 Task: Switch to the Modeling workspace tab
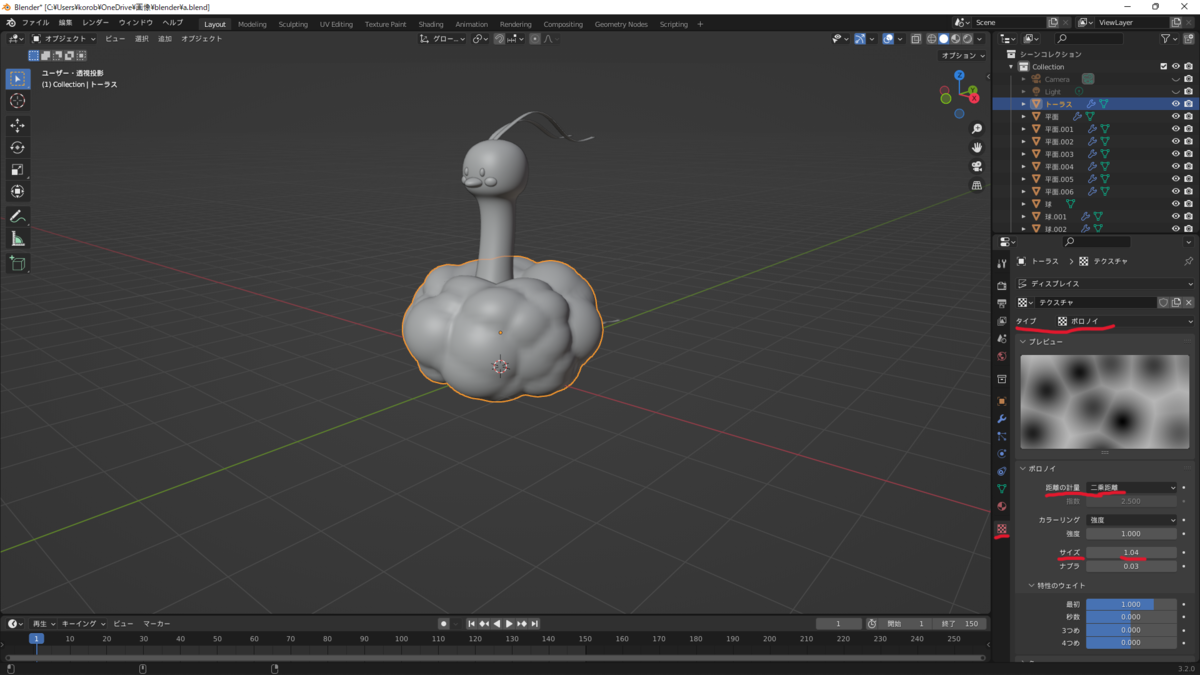tap(252, 24)
